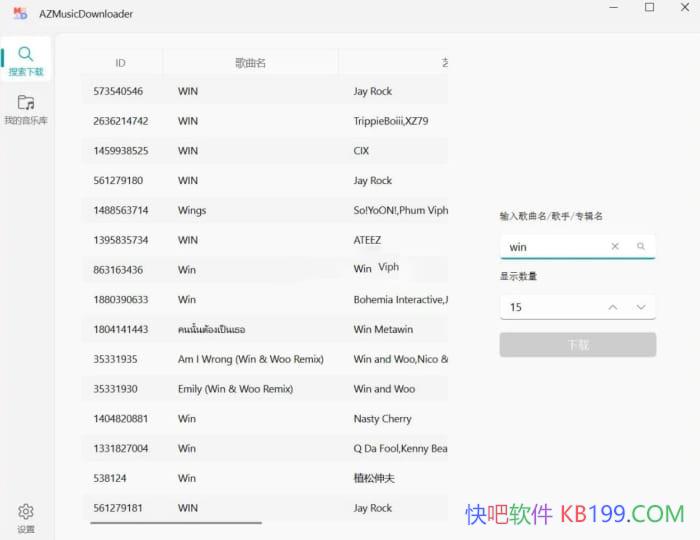Screen dimensions: 700x540
Task: Click the AZMusicDownloader app logo
Action: click(x=20, y=13)
